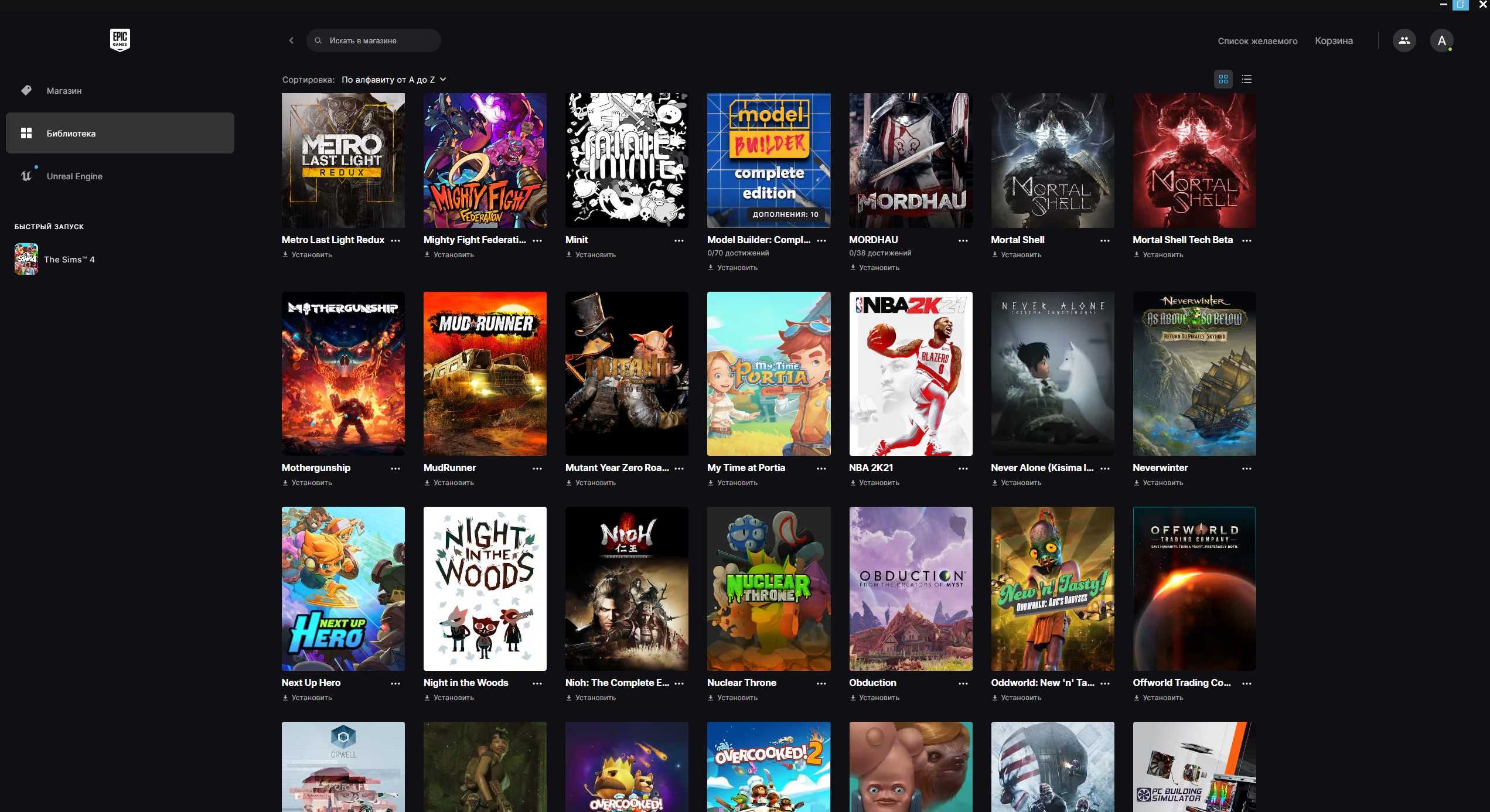
Task: Open the Nuclear Throne cover art
Action: point(769,588)
